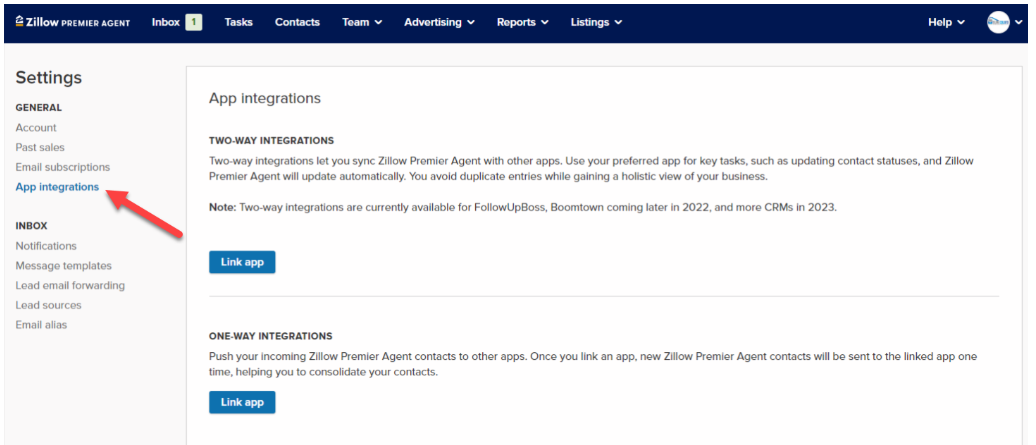Link app for one-way integrations
1036x445 pixels.
pos(242,402)
